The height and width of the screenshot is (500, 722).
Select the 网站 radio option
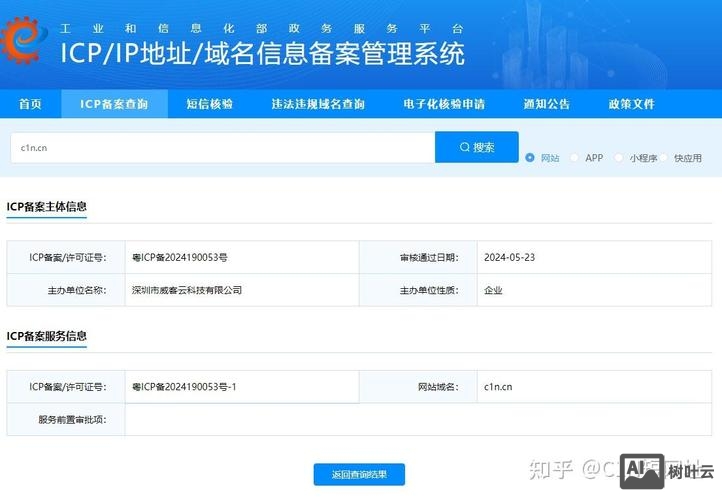(530, 158)
